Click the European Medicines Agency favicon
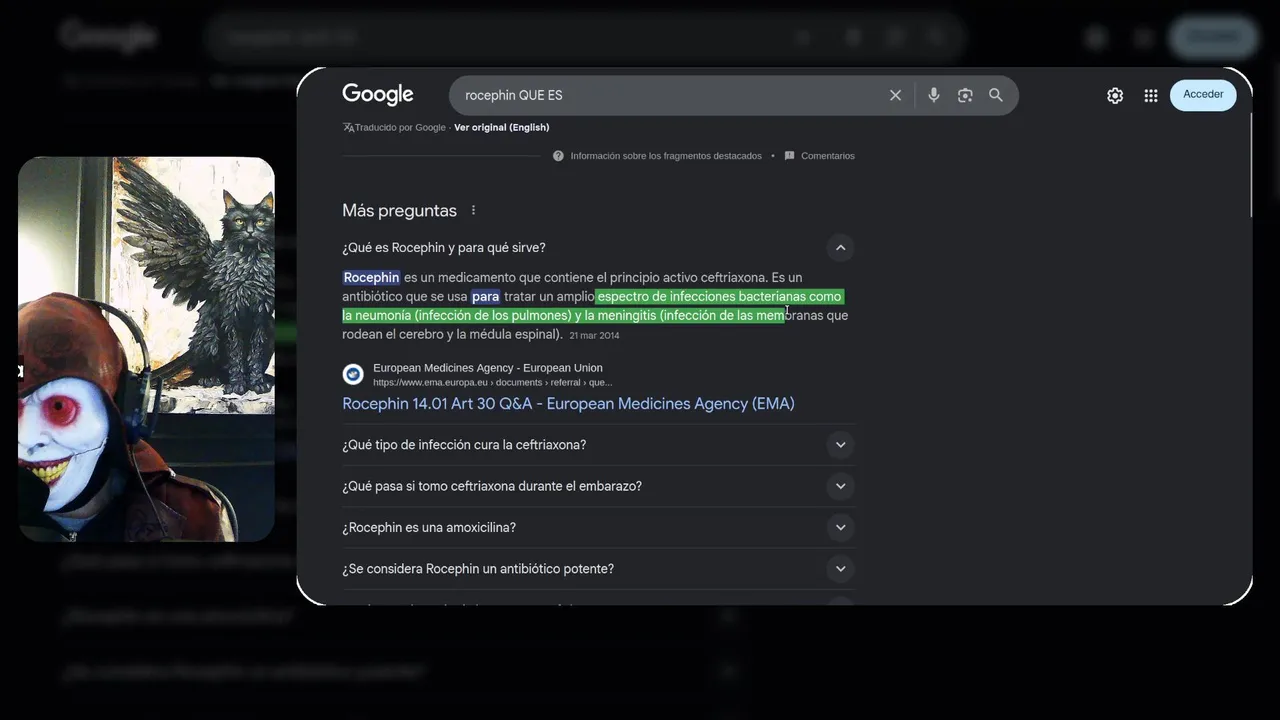1280x720 pixels. click(x=353, y=374)
